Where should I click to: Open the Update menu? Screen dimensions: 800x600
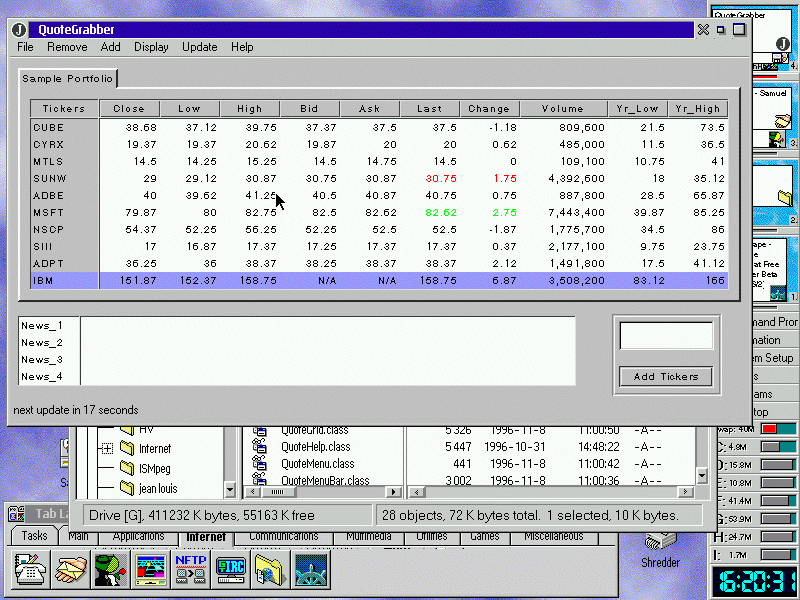(199, 47)
